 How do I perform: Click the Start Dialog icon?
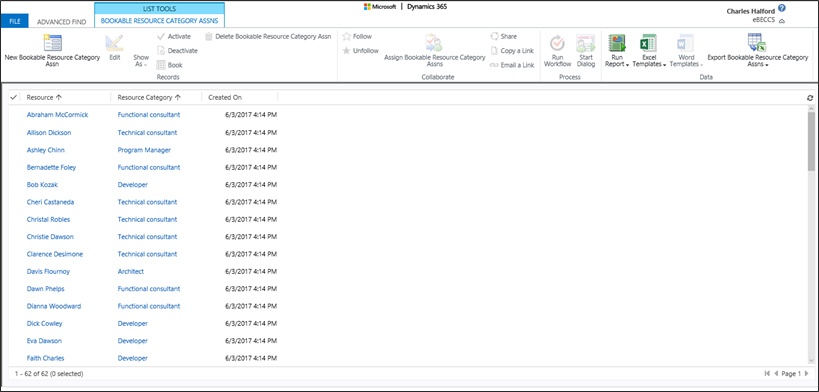(x=586, y=43)
